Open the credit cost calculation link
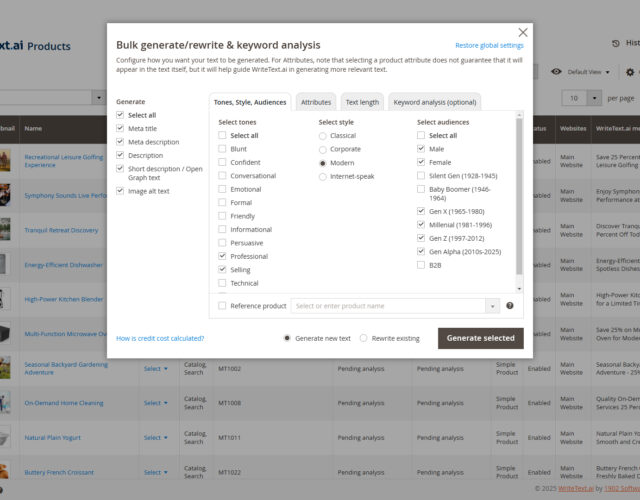 pos(160,339)
